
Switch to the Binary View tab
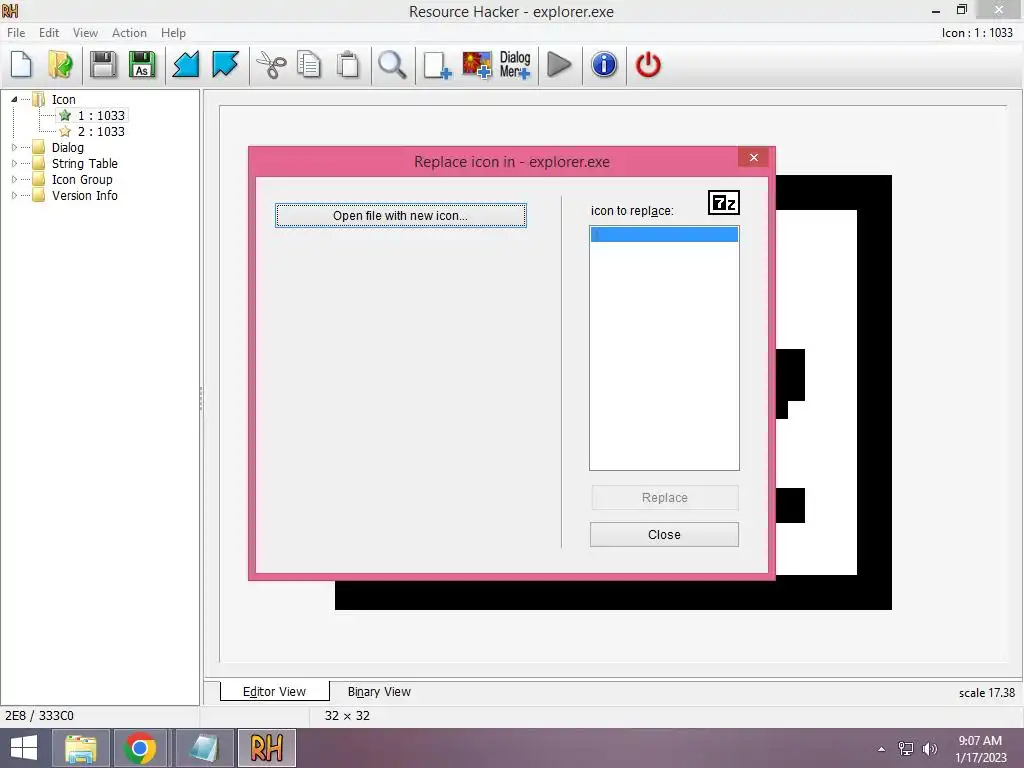pyautogui.click(x=379, y=692)
